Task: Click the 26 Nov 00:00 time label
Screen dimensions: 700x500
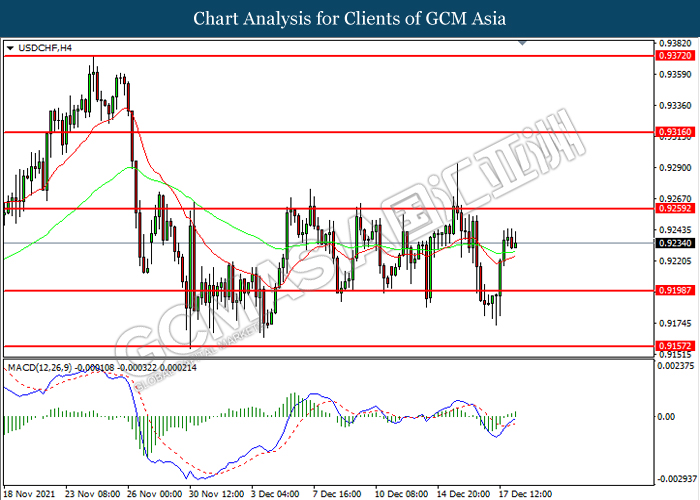Action: point(154,494)
